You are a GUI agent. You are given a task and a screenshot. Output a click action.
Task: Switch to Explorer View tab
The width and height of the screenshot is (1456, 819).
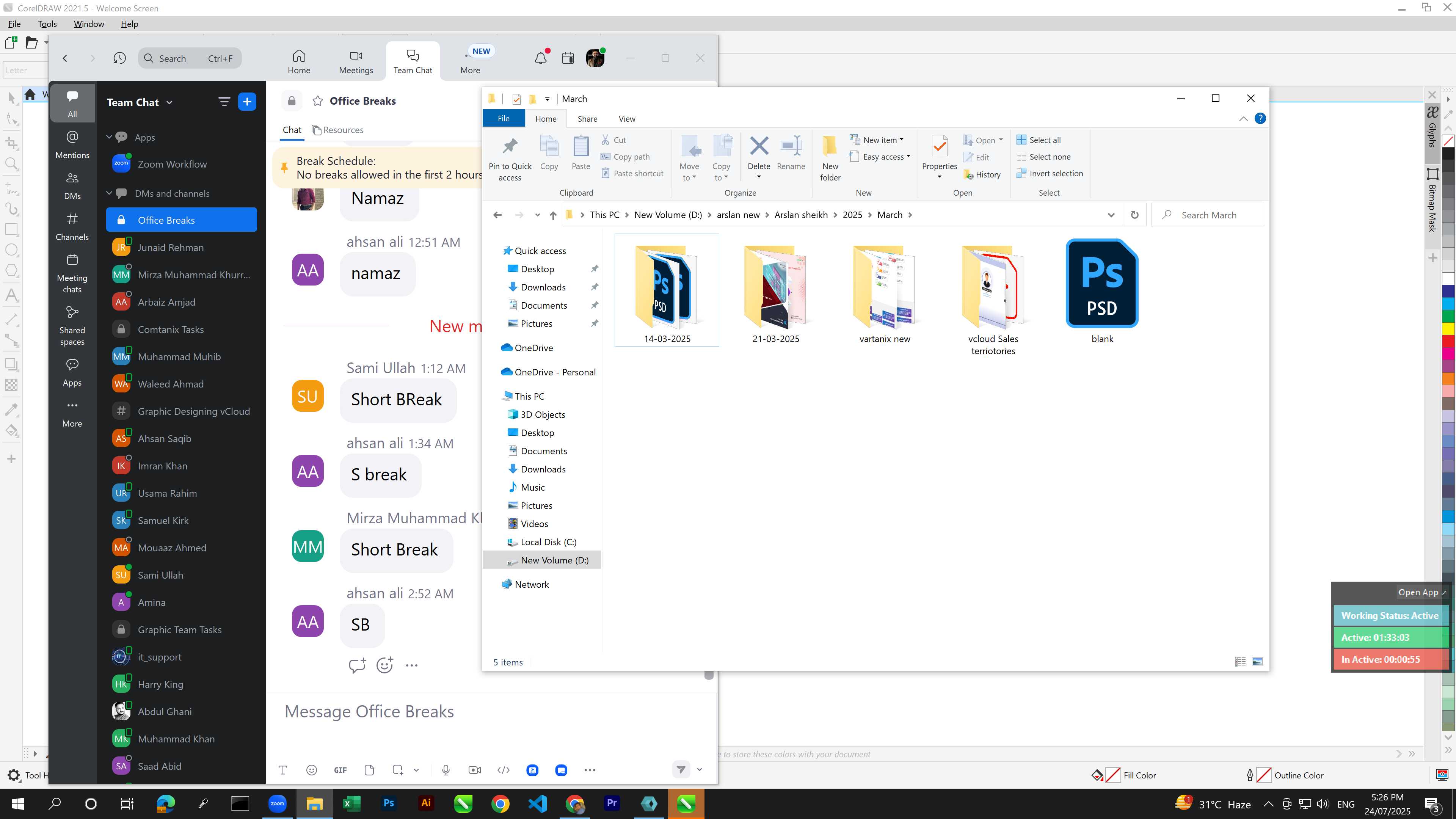[x=627, y=119]
